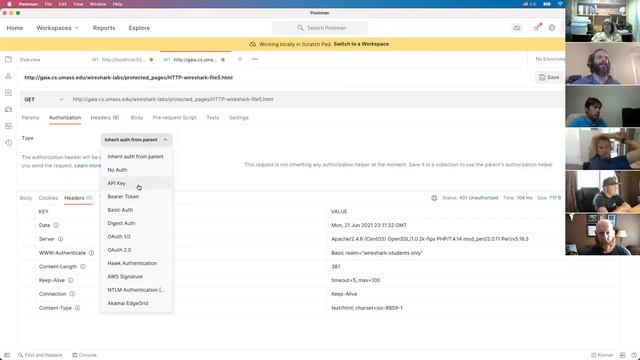The width and height of the screenshot is (640, 360).
Task: Click info icon next to WWW-Authenticate header
Action: (91, 253)
